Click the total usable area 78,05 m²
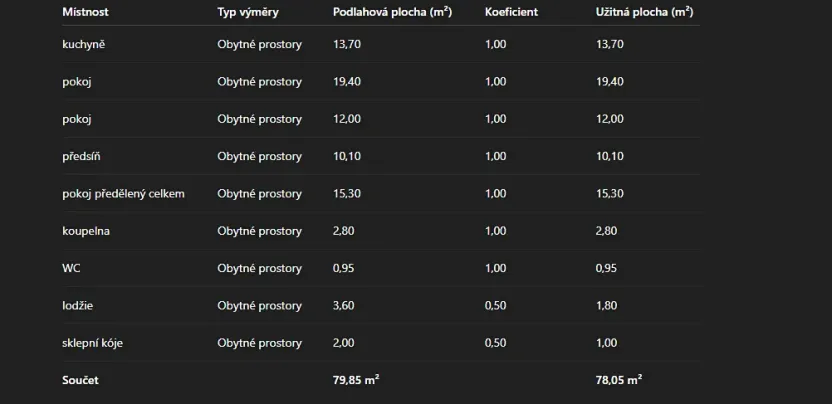Screen dimensions: 832x404 (x=618, y=380)
